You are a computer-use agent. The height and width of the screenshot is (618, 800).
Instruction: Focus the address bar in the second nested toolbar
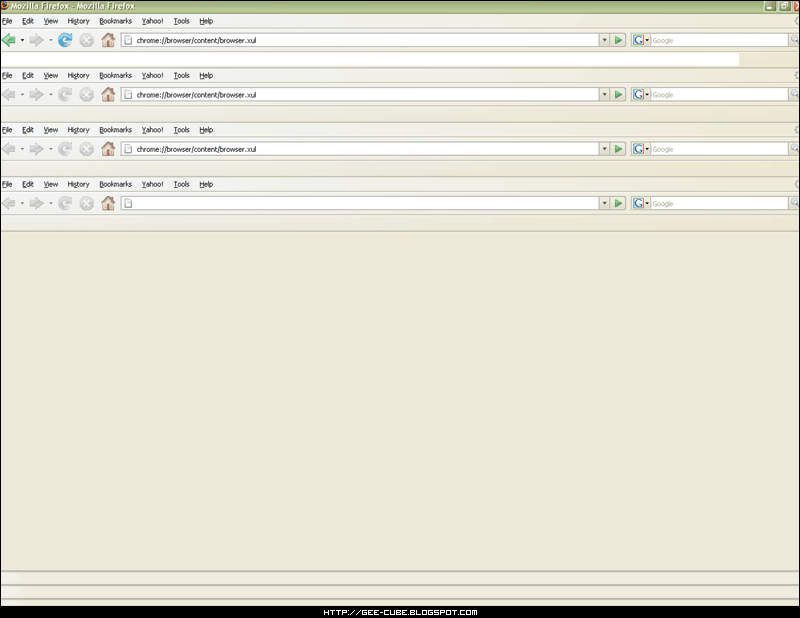click(x=360, y=94)
